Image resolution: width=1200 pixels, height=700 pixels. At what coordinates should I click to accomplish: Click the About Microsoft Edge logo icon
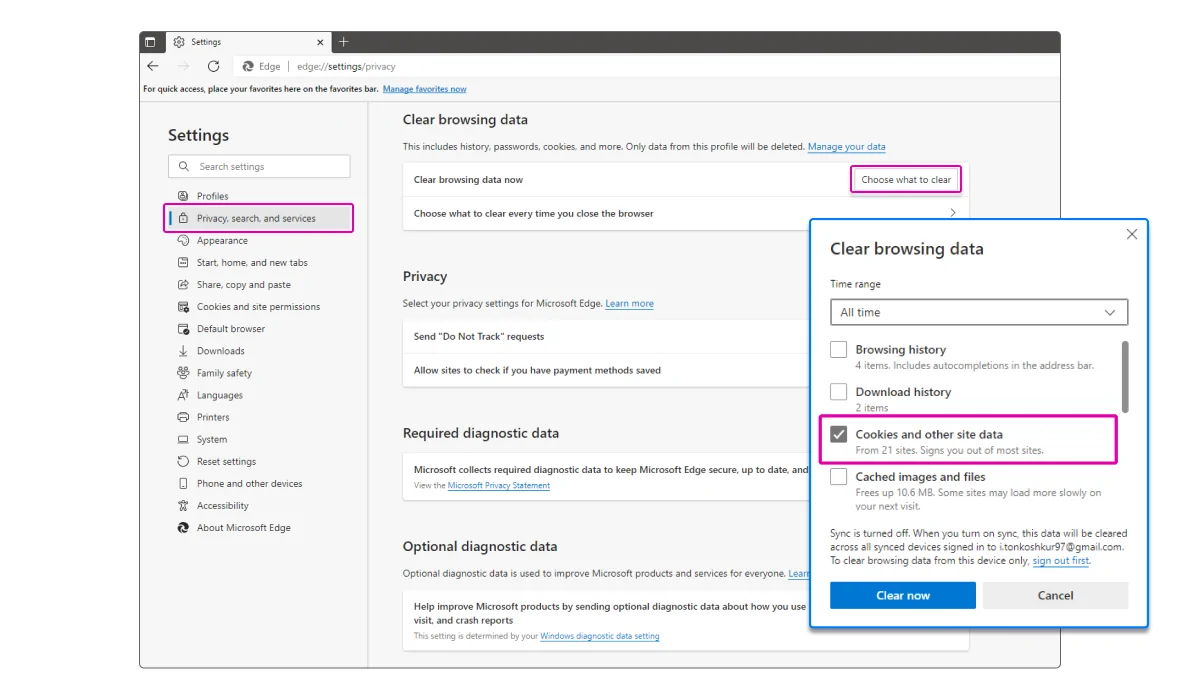pos(183,527)
